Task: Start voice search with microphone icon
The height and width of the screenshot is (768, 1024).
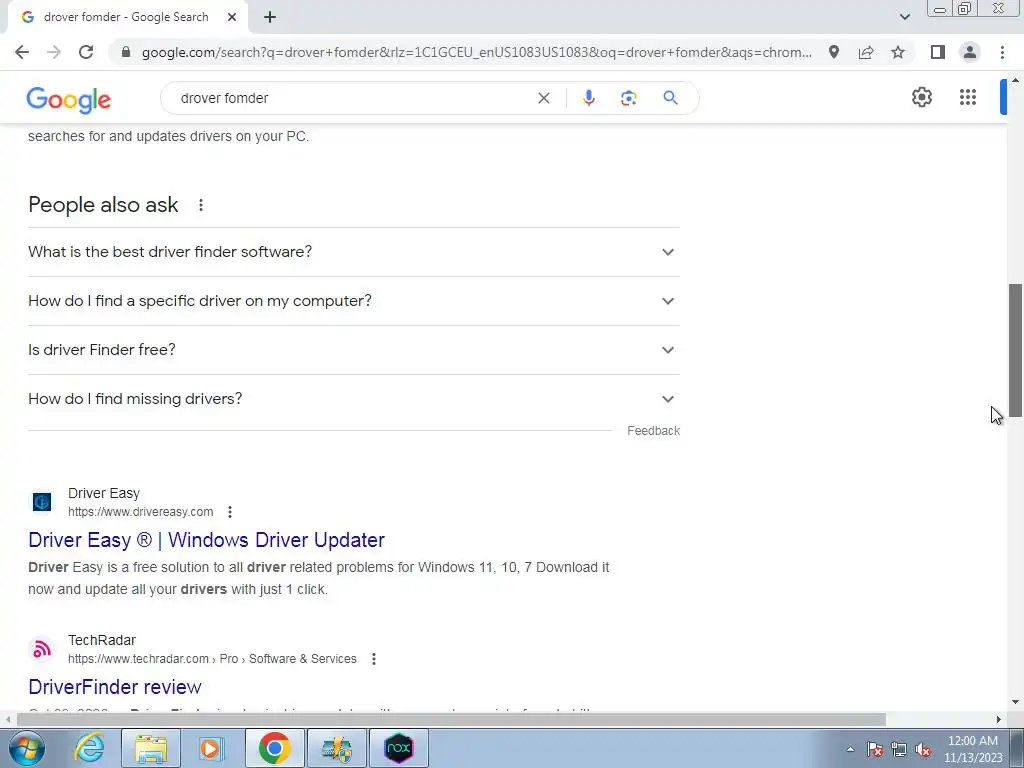Action: coord(588,98)
